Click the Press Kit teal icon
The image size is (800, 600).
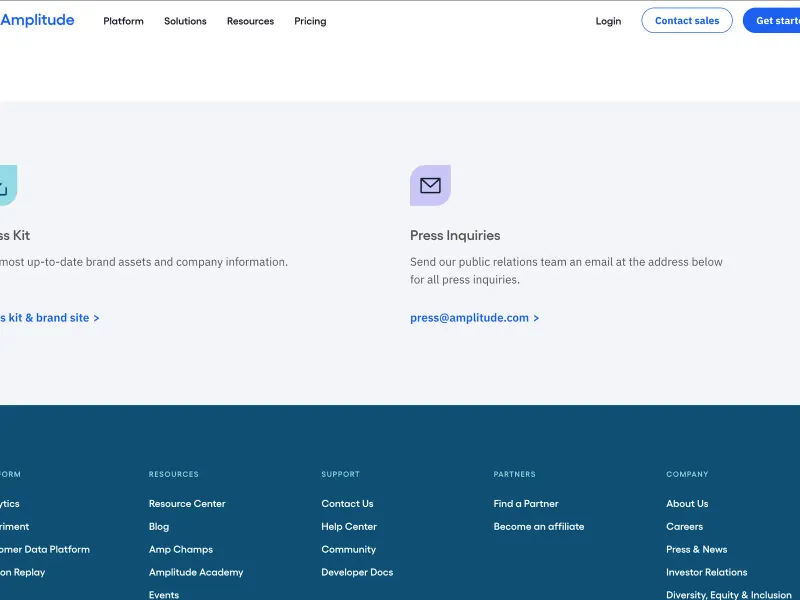(8, 185)
